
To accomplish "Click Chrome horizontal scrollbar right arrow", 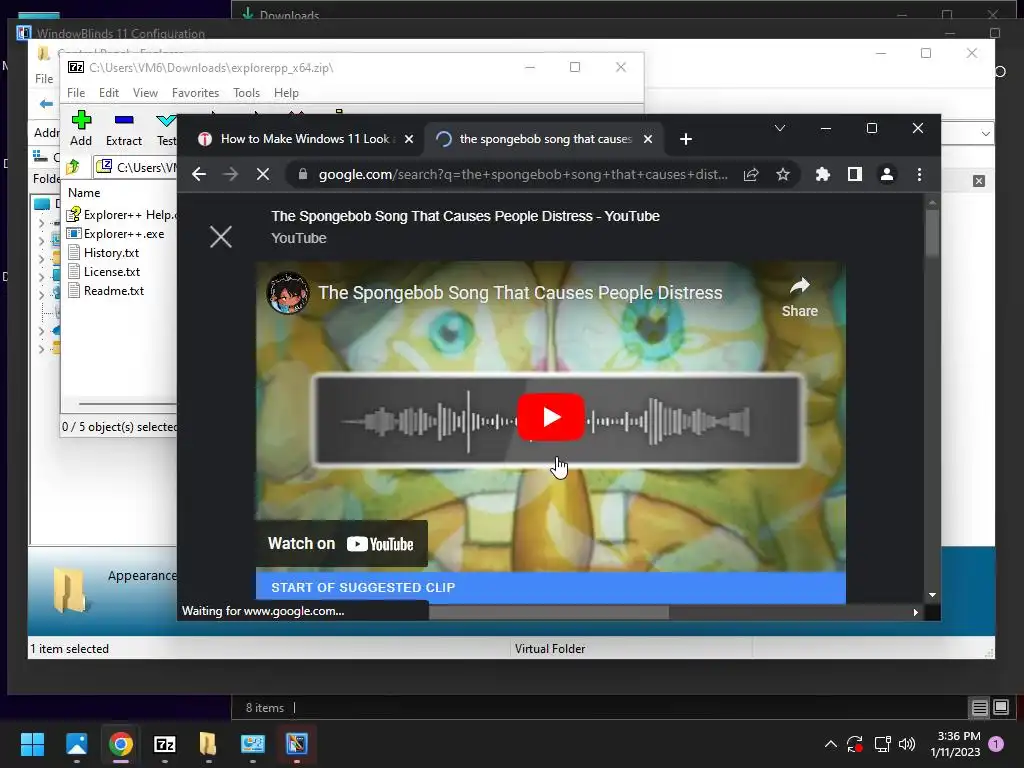I will [915, 613].
